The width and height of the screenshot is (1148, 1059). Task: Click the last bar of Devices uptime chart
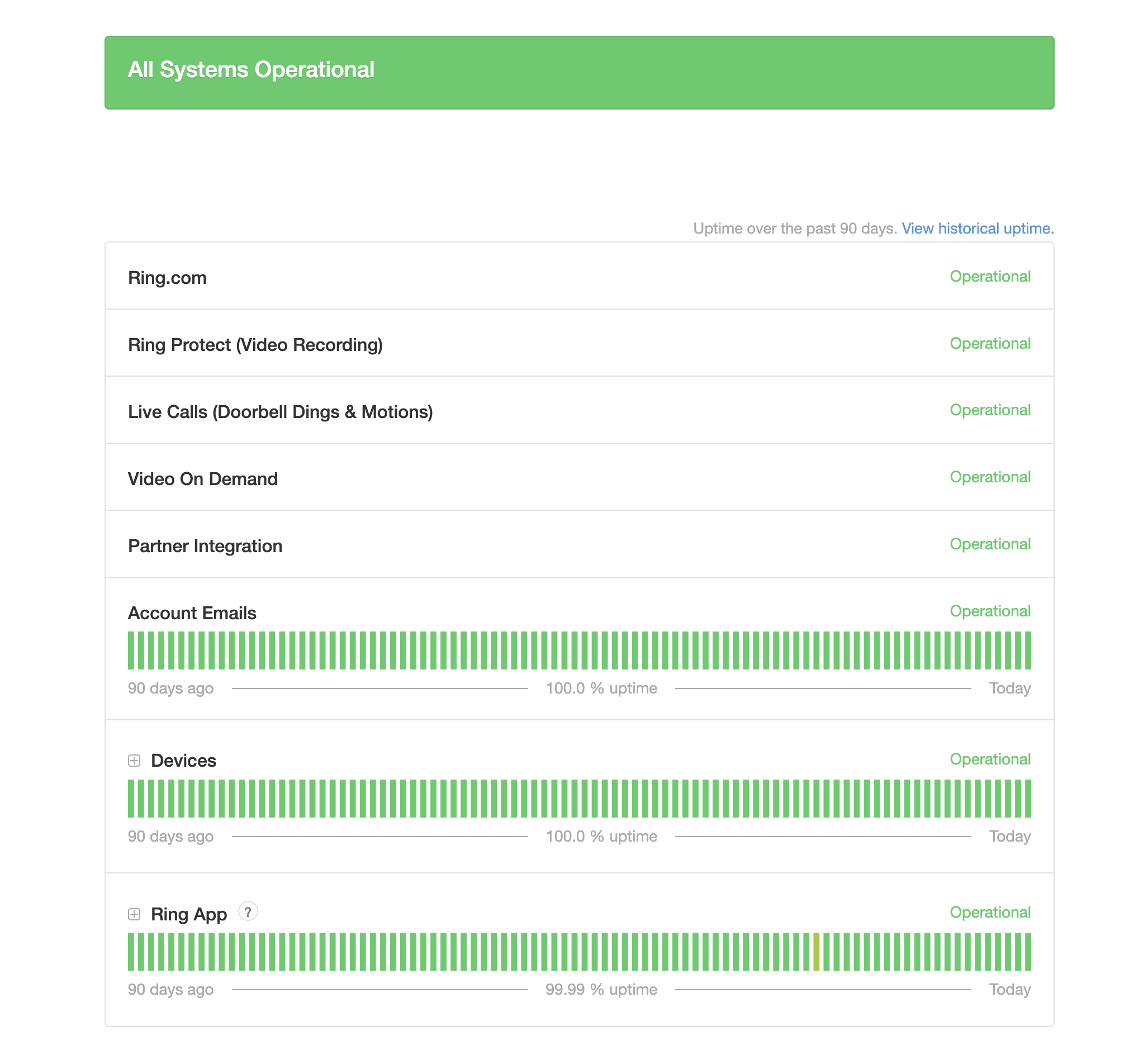click(1028, 798)
